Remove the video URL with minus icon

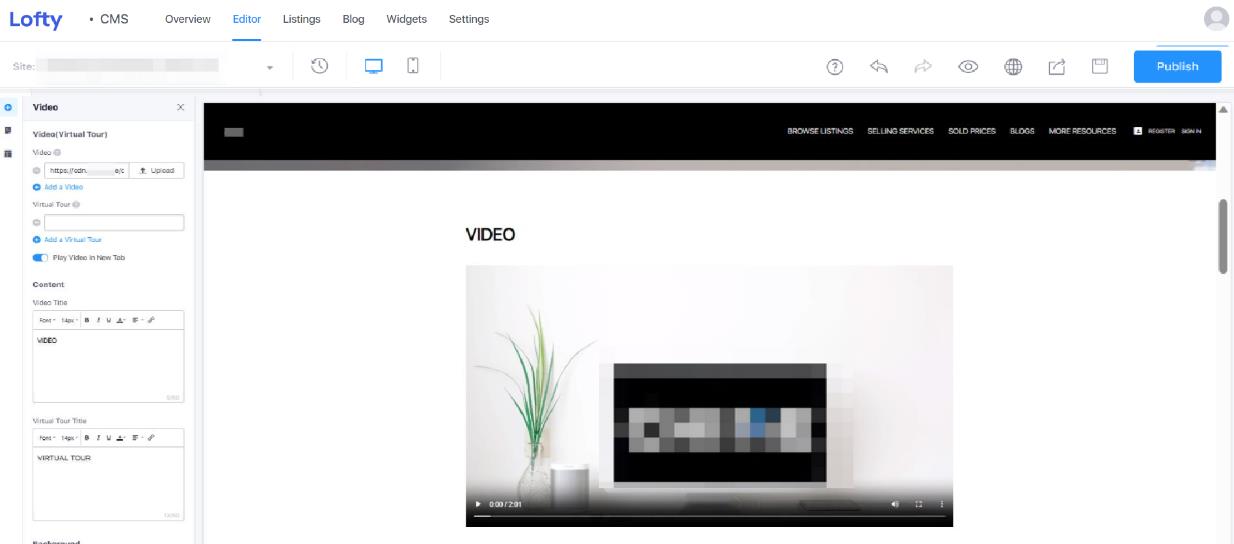point(37,170)
